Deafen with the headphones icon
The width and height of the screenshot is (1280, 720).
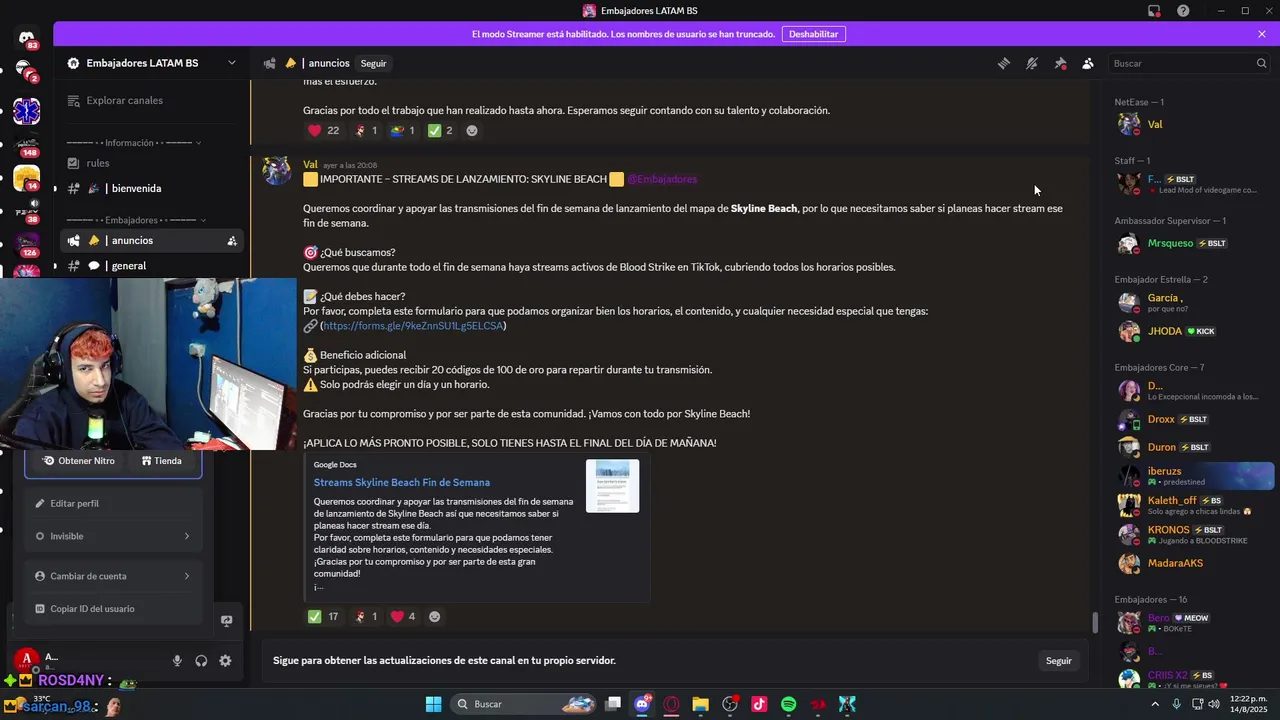tap(201, 661)
